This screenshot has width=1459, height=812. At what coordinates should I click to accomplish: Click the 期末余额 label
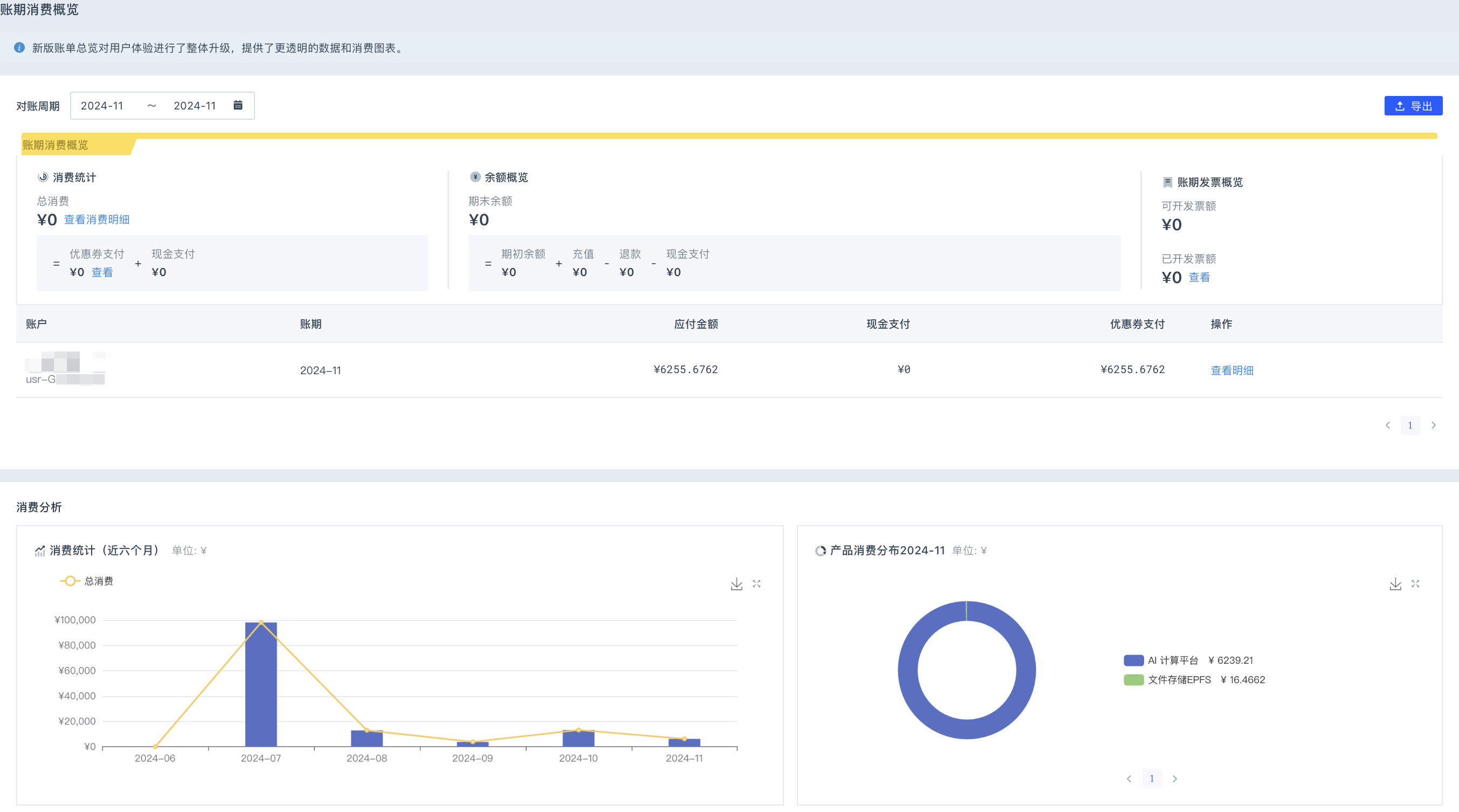point(490,201)
